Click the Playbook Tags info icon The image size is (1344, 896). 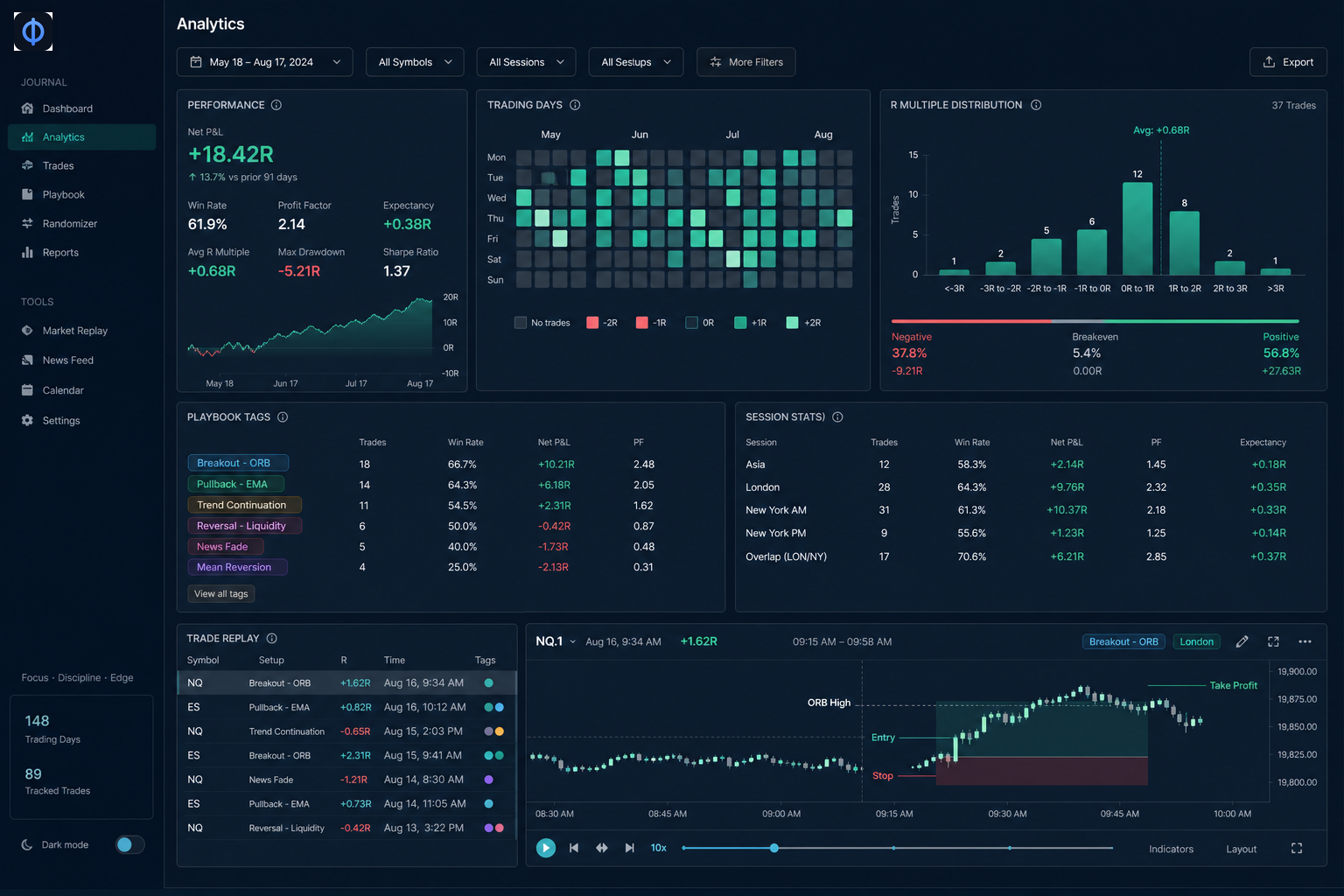click(283, 417)
